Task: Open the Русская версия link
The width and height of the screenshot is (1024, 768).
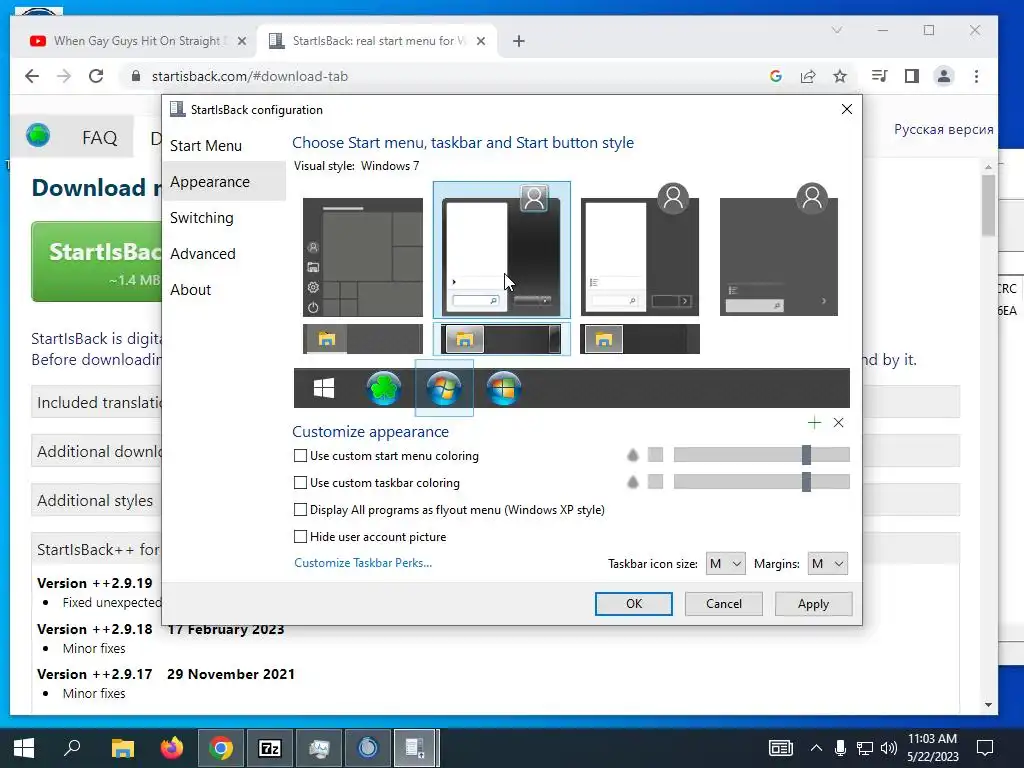Action: point(943,129)
